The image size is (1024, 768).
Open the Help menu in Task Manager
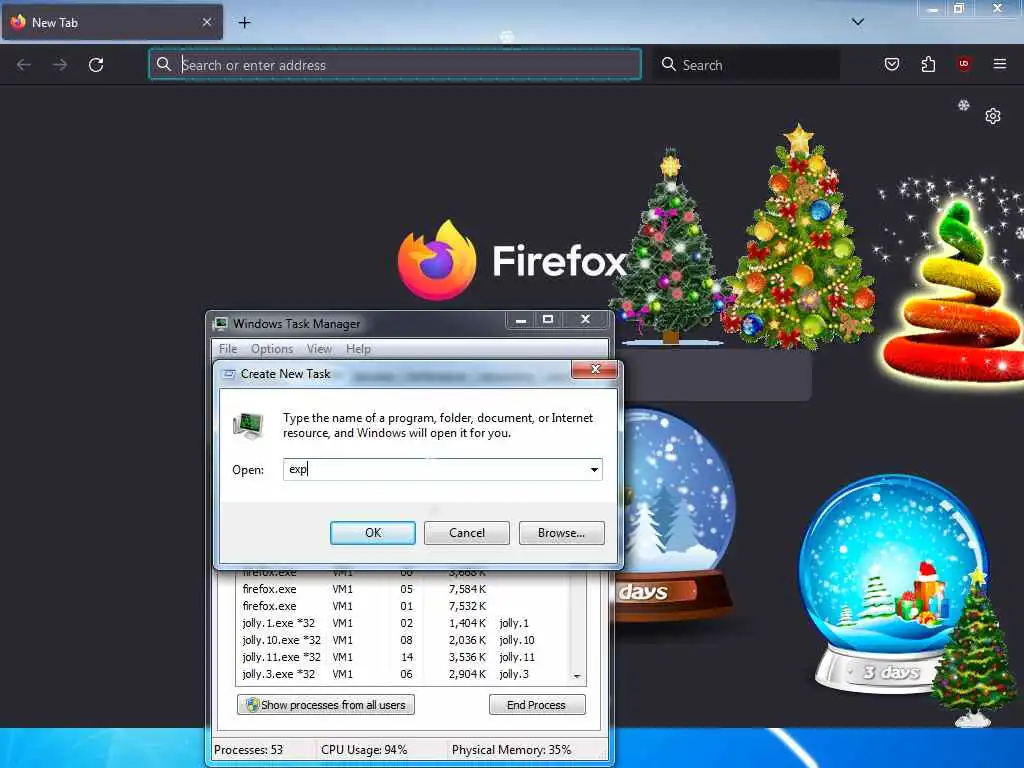pyautogui.click(x=358, y=349)
